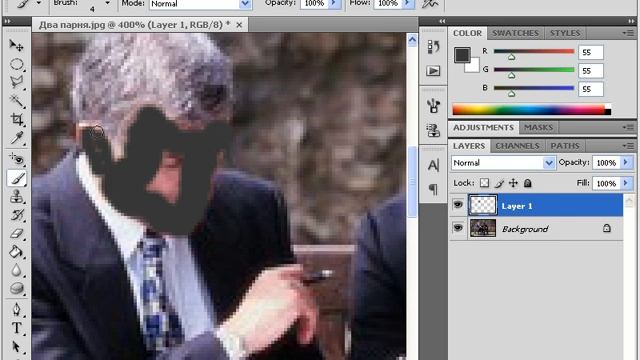This screenshot has height=360, width=640.
Task: Select the Adjustments tab
Action: coord(483,128)
